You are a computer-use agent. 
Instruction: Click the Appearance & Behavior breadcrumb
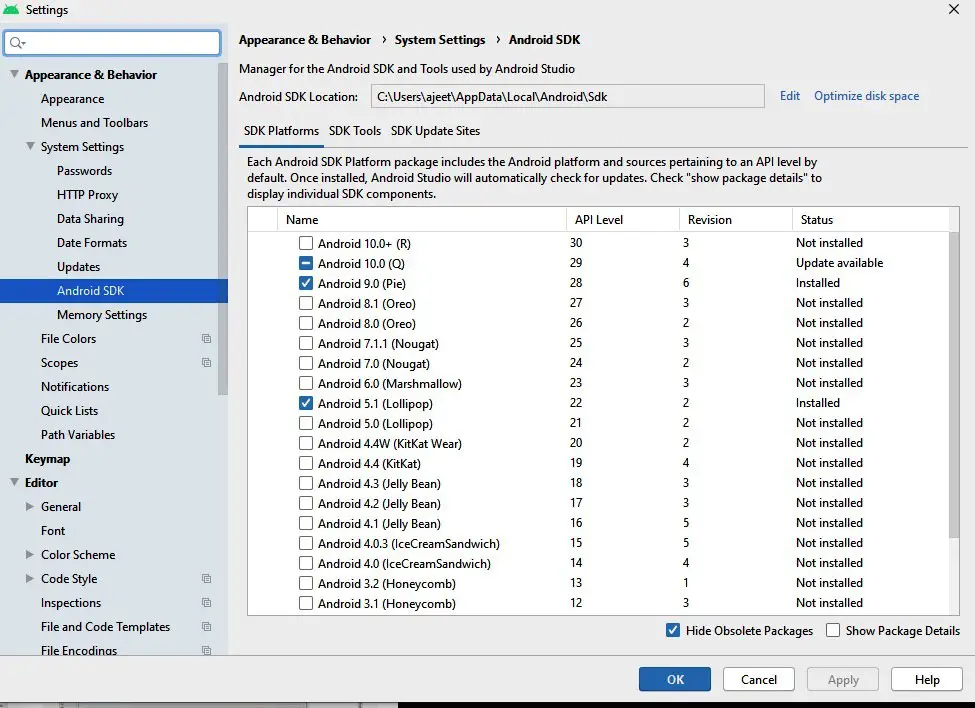coord(305,40)
